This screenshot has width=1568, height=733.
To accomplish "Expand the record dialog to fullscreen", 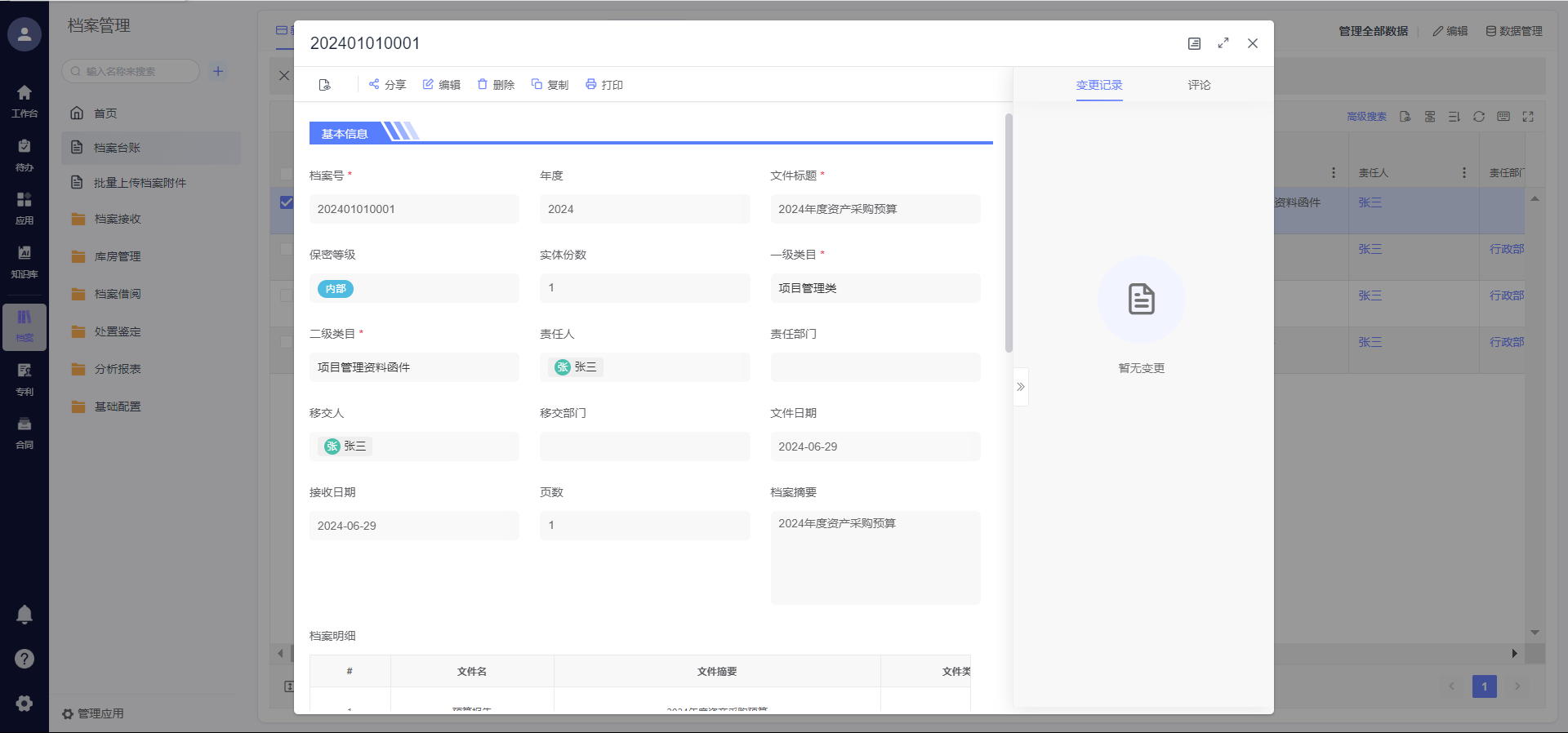I will pyautogui.click(x=1223, y=43).
